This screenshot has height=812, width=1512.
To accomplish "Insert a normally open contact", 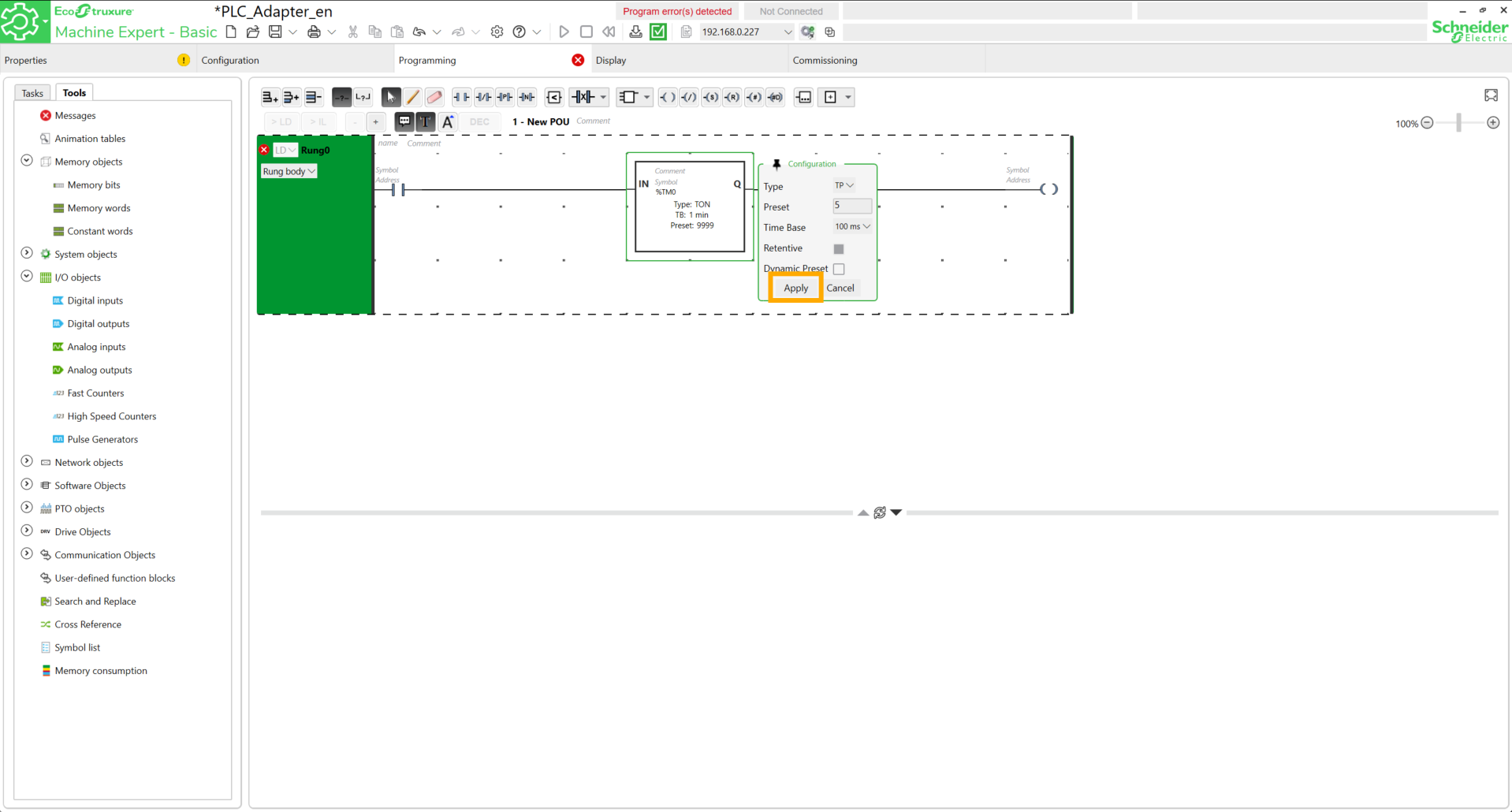I will click(461, 97).
